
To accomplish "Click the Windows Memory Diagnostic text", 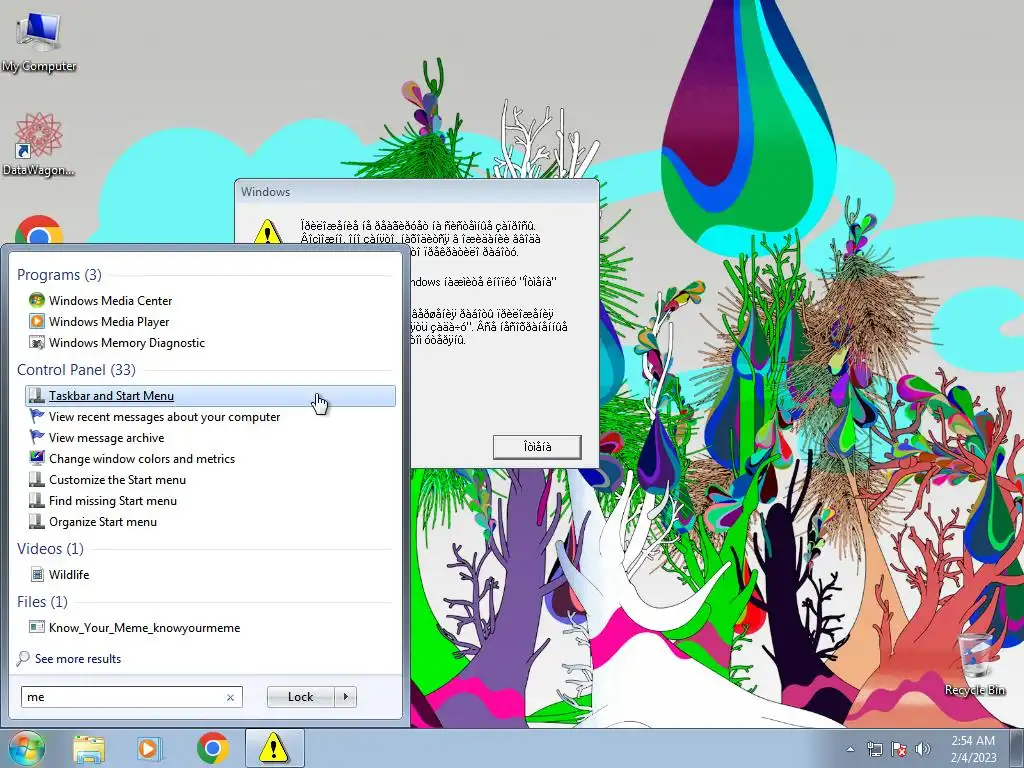I will 127,343.
